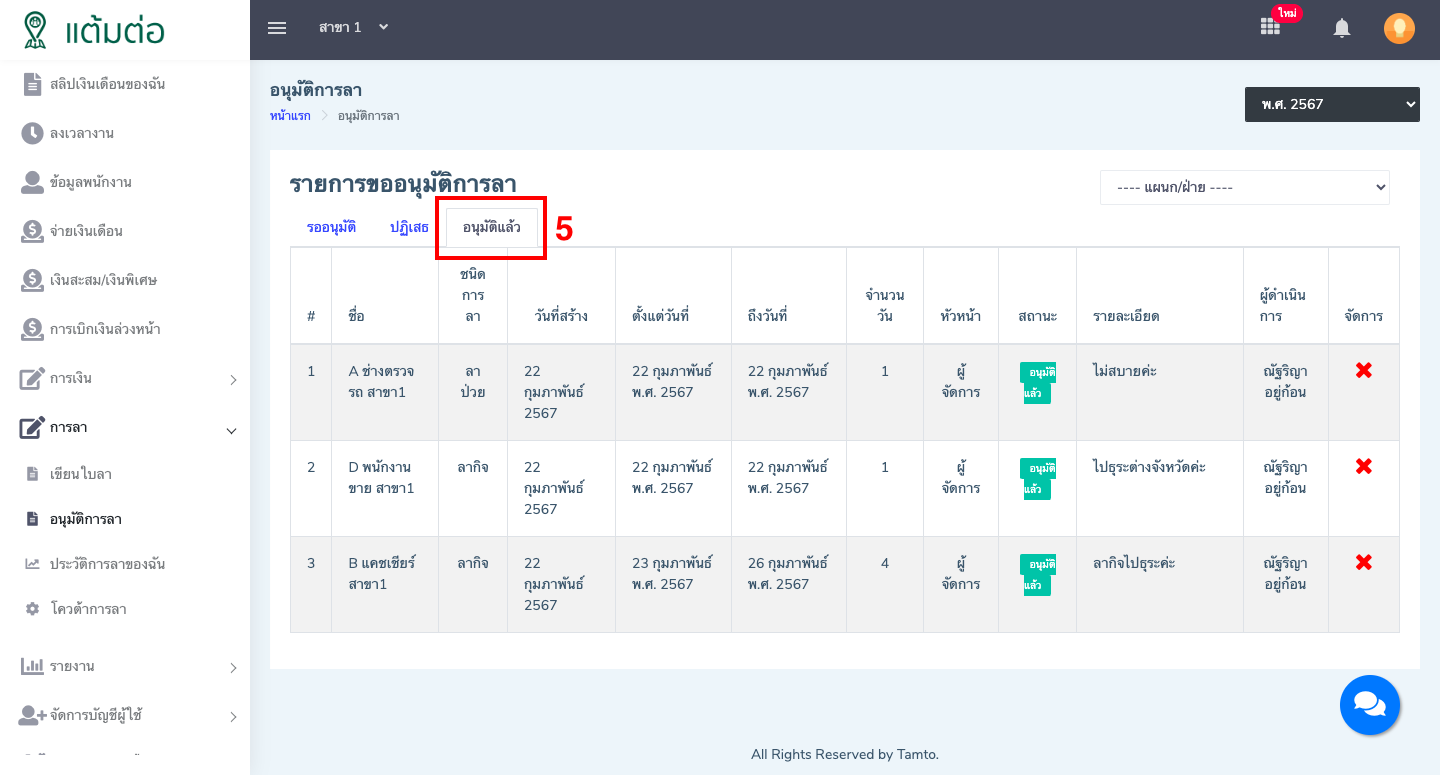Open the apps grid icon with ใหม่ badge

pyautogui.click(x=1270, y=27)
